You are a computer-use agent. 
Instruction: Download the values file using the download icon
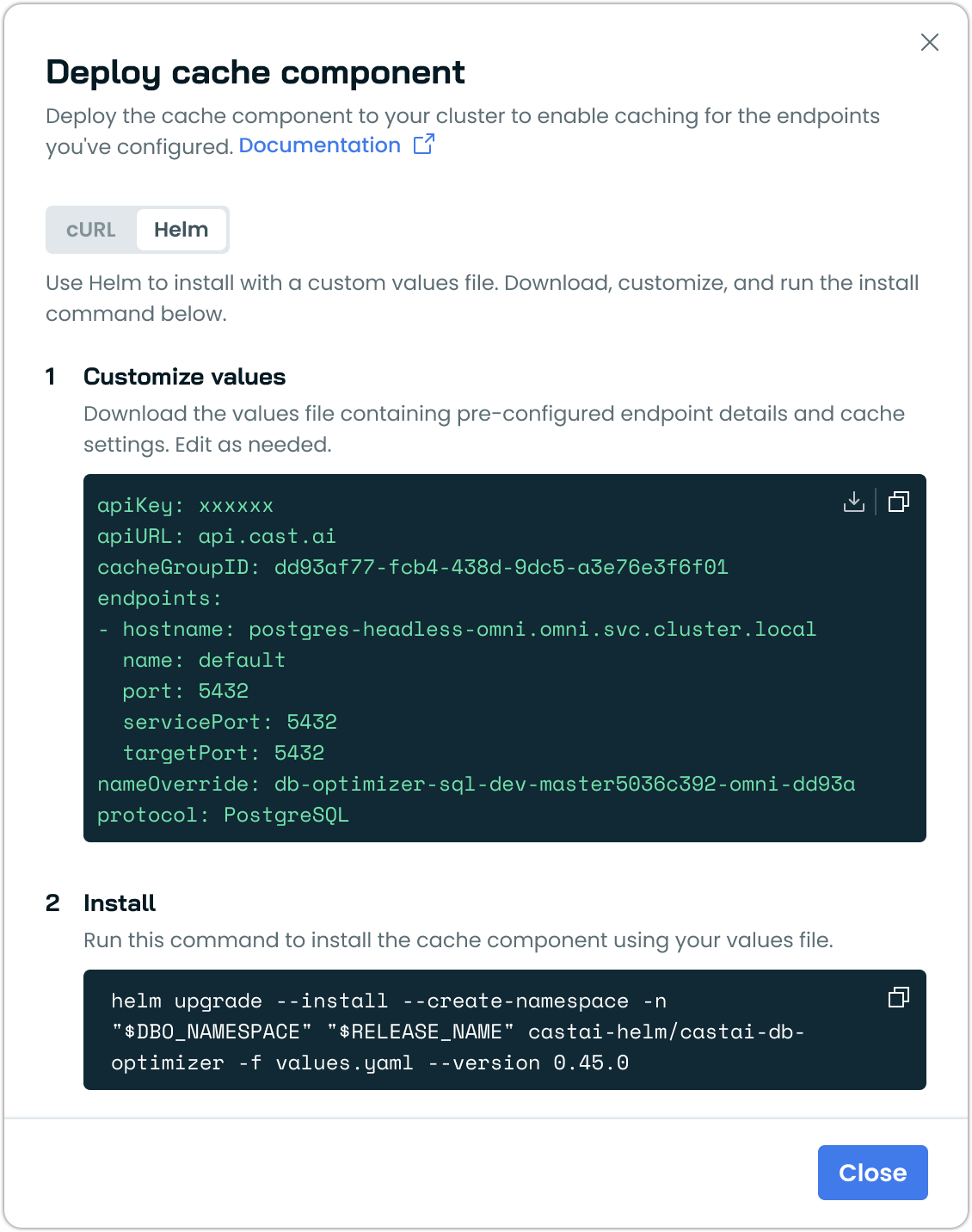tap(853, 502)
